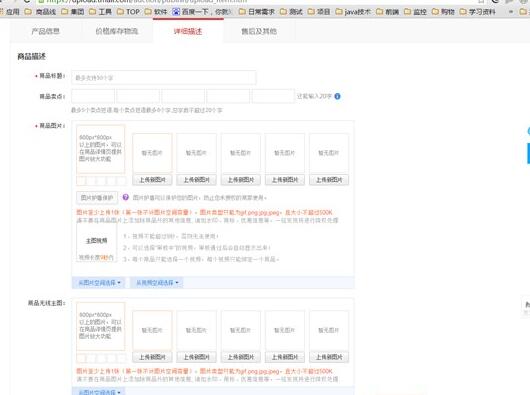Click second 上传新图片 button under 商品无线主图
This screenshot has height=395, width=530.
click(196, 357)
